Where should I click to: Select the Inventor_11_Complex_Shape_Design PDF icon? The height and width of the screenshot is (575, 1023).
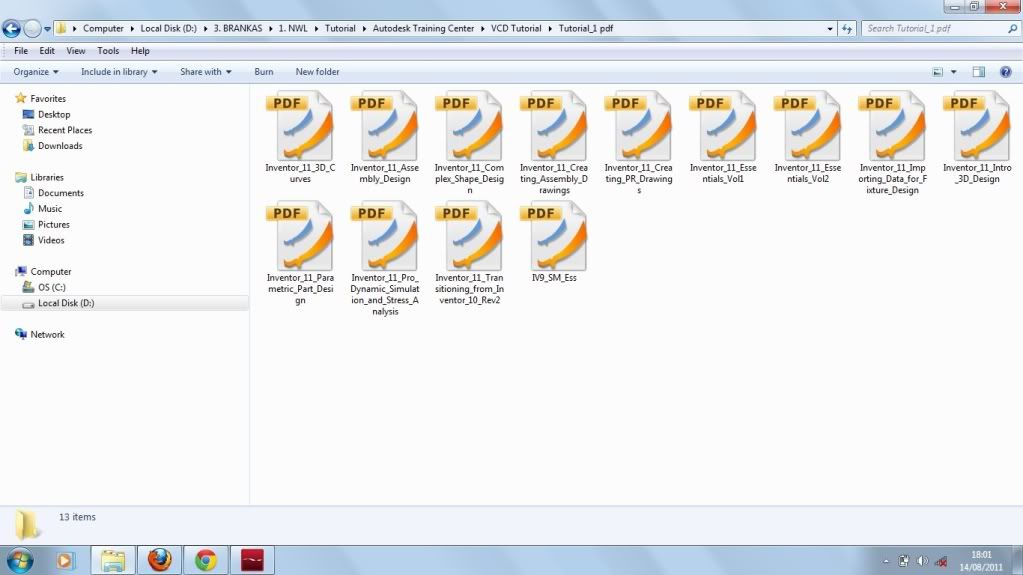(x=469, y=126)
